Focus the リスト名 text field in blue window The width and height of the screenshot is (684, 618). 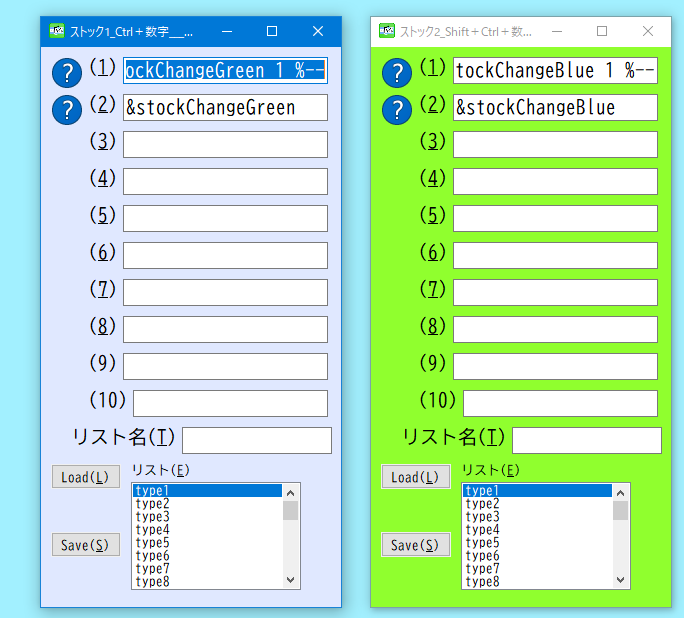[x=256, y=440]
